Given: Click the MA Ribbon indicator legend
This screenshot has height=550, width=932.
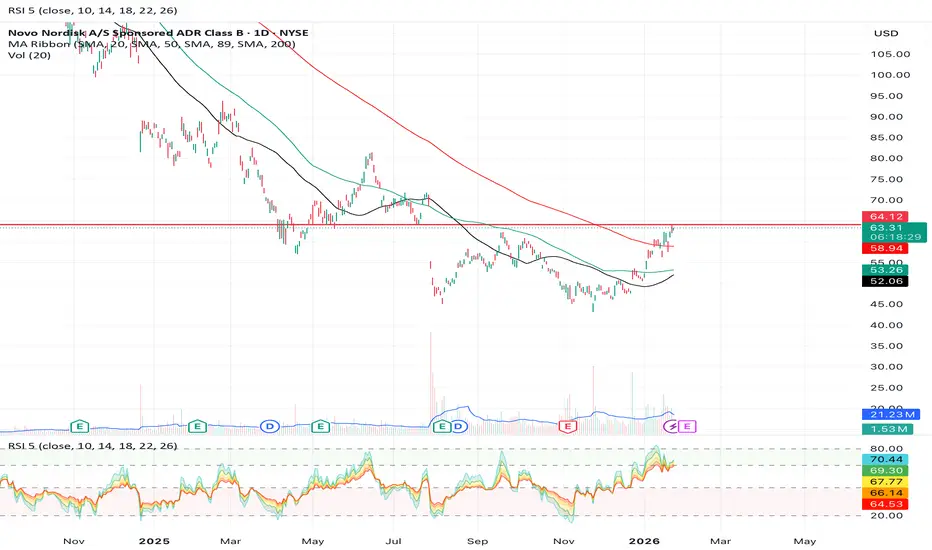Looking at the screenshot, I should (152, 44).
